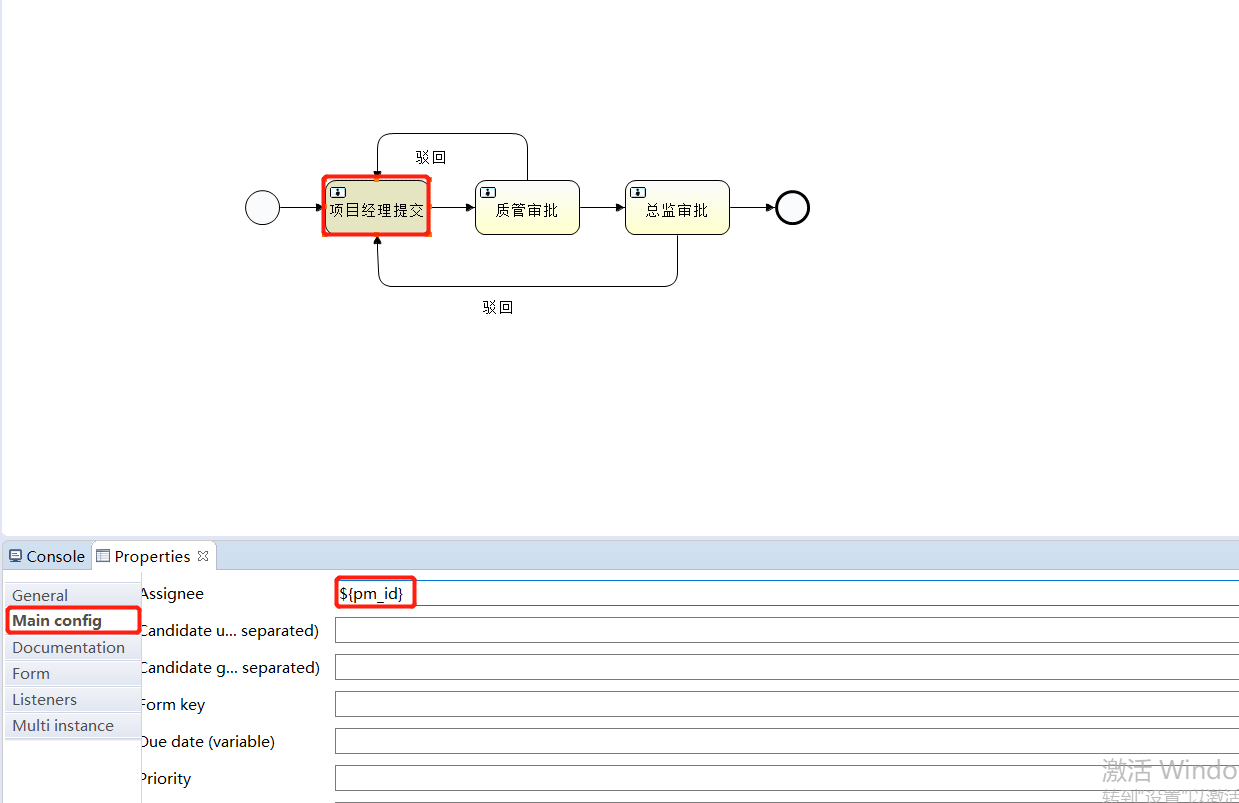Click the user icon on 质管审批 task
The width and height of the screenshot is (1239, 803).
point(487,193)
